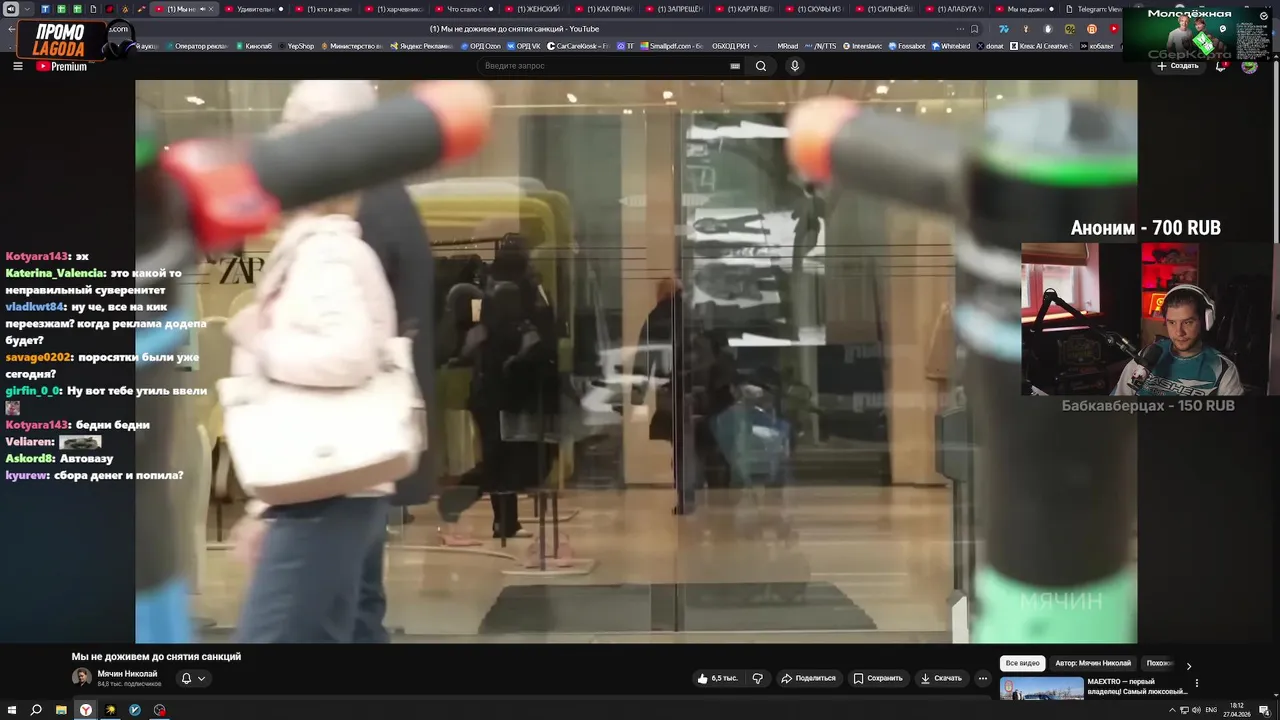The image size is (1280, 720).
Task: Open Whitebird bookmark
Action: 950,46
